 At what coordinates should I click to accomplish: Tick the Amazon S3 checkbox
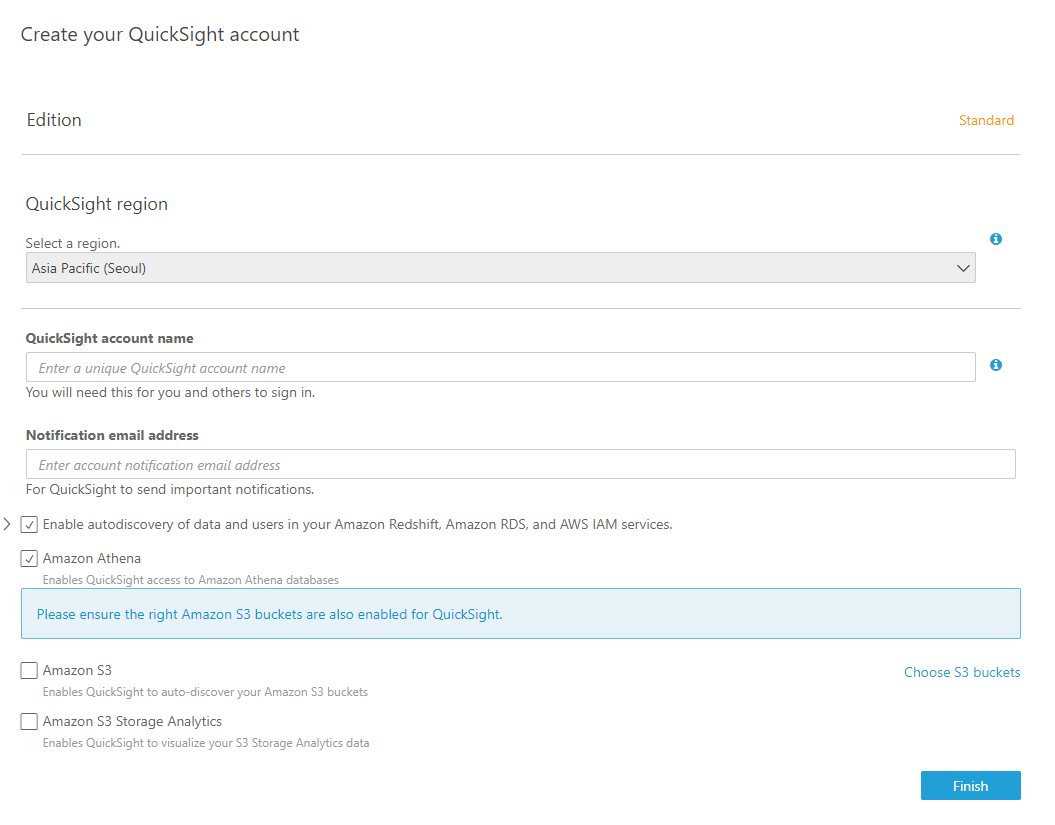29,671
